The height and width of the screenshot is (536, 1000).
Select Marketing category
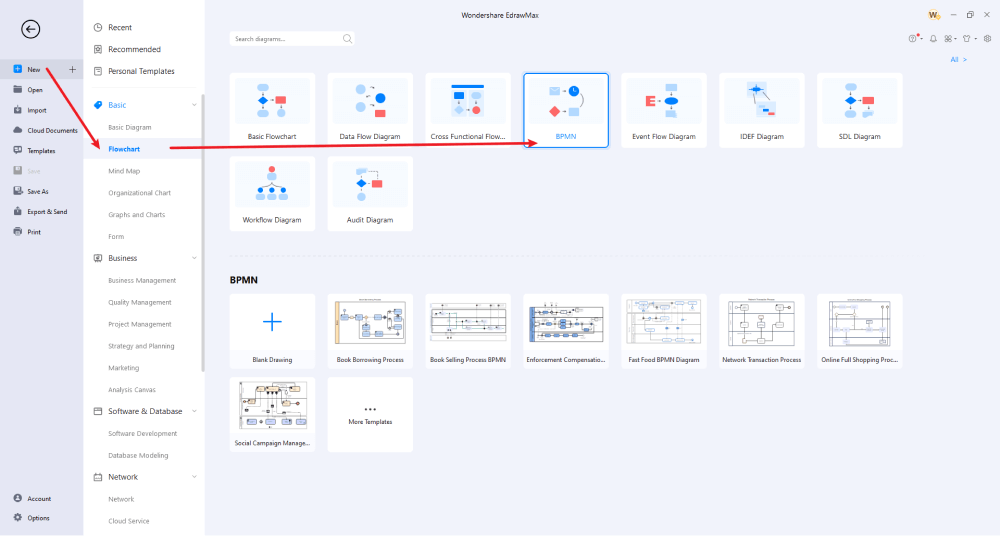(x=124, y=368)
